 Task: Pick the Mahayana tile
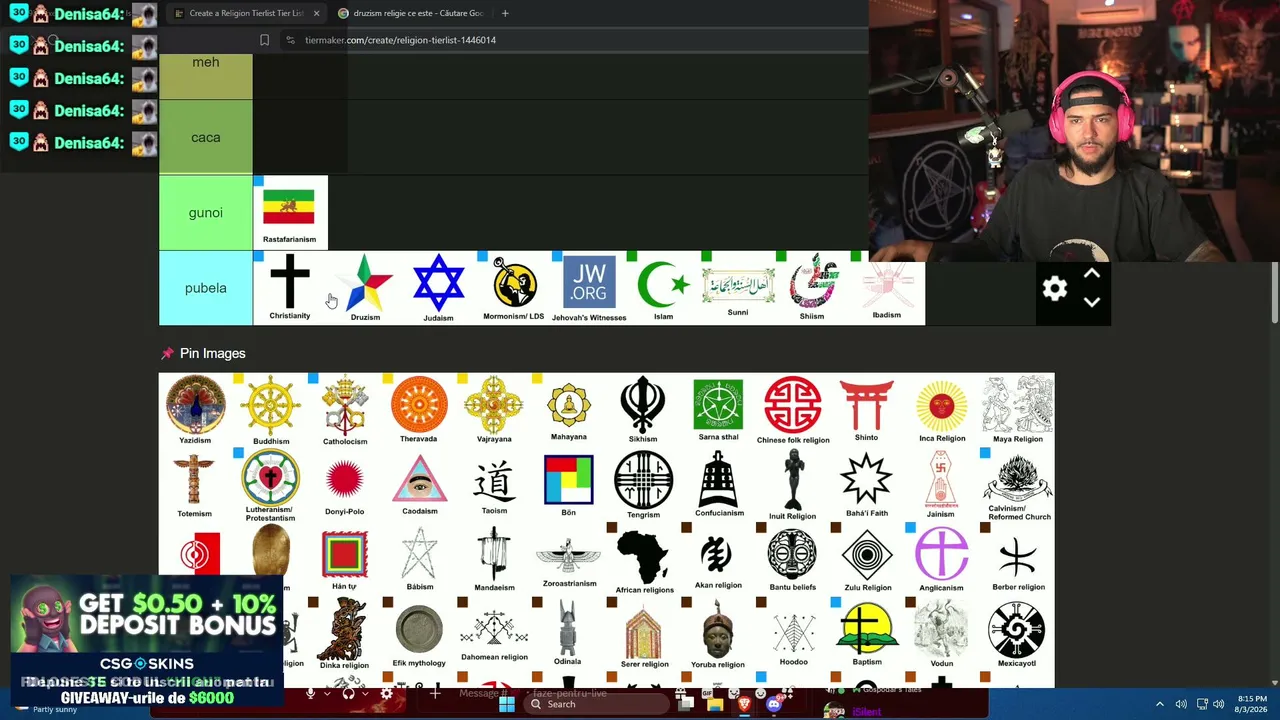tap(569, 410)
